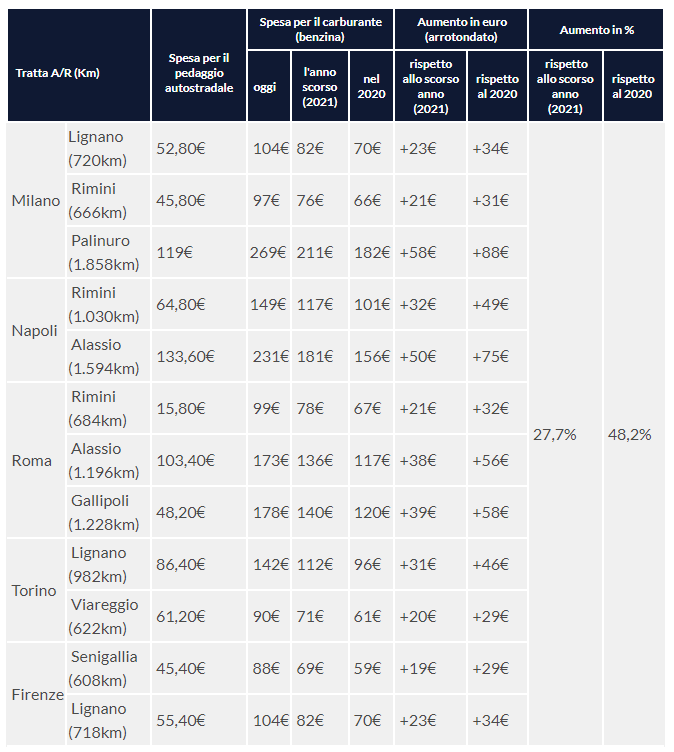
Task: Select the Gallipoli (1.228km) route cell
Action: 103,512
